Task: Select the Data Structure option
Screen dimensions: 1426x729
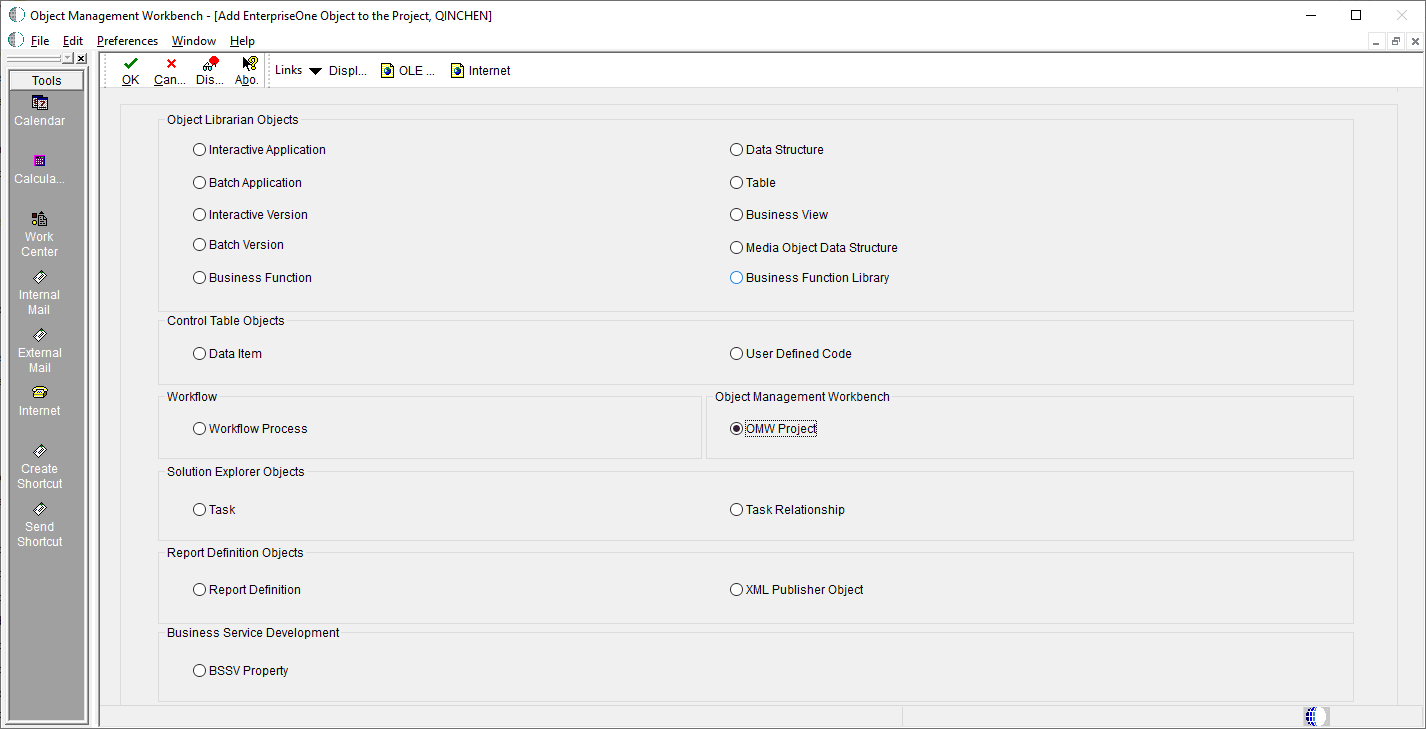Action: [x=737, y=150]
